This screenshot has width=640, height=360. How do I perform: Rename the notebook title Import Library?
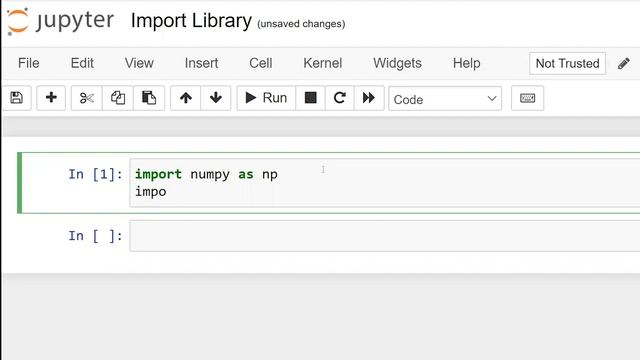point(191,21)
